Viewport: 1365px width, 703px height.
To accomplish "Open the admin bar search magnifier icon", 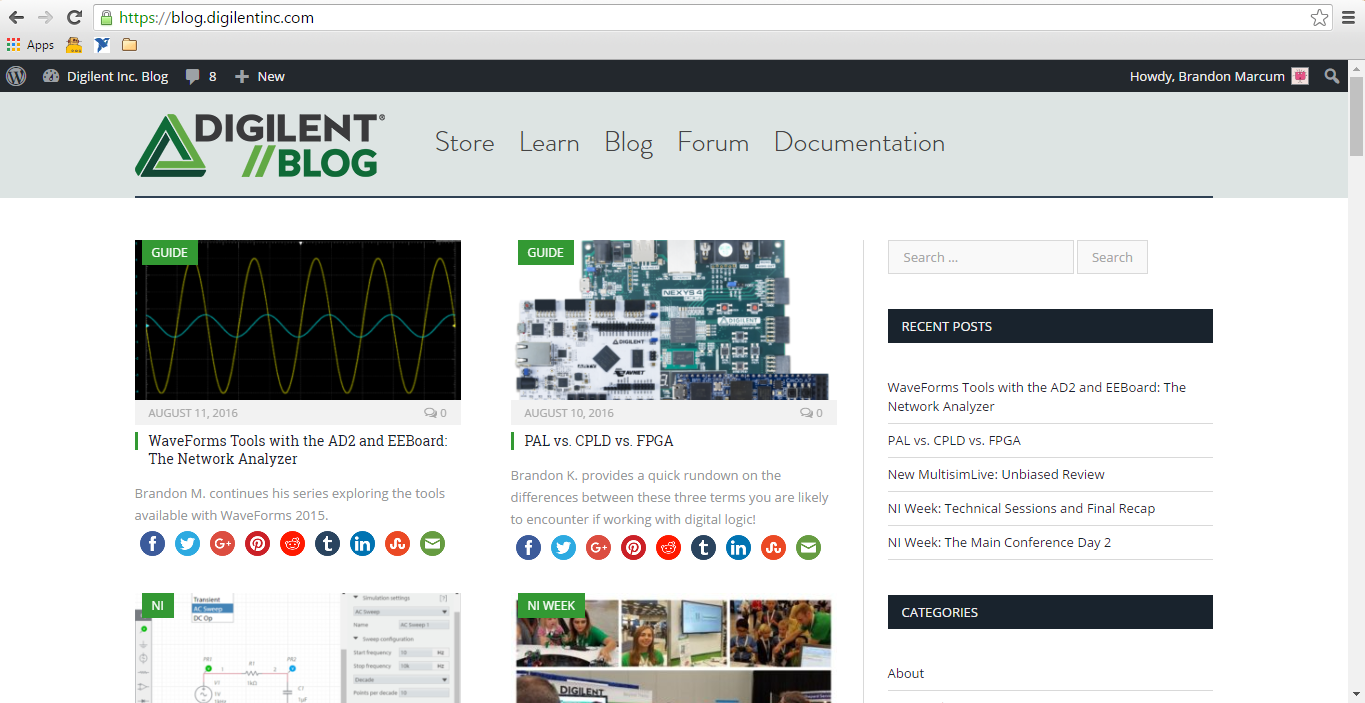I will coord(1332,76).
